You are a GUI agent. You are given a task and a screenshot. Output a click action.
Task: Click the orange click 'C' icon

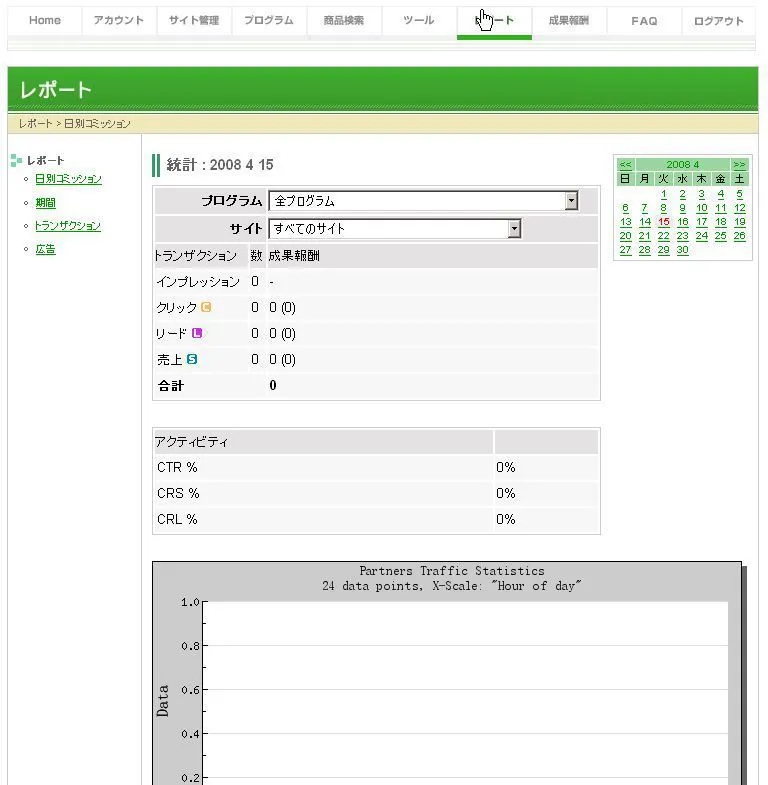click(x=207, y=307)
